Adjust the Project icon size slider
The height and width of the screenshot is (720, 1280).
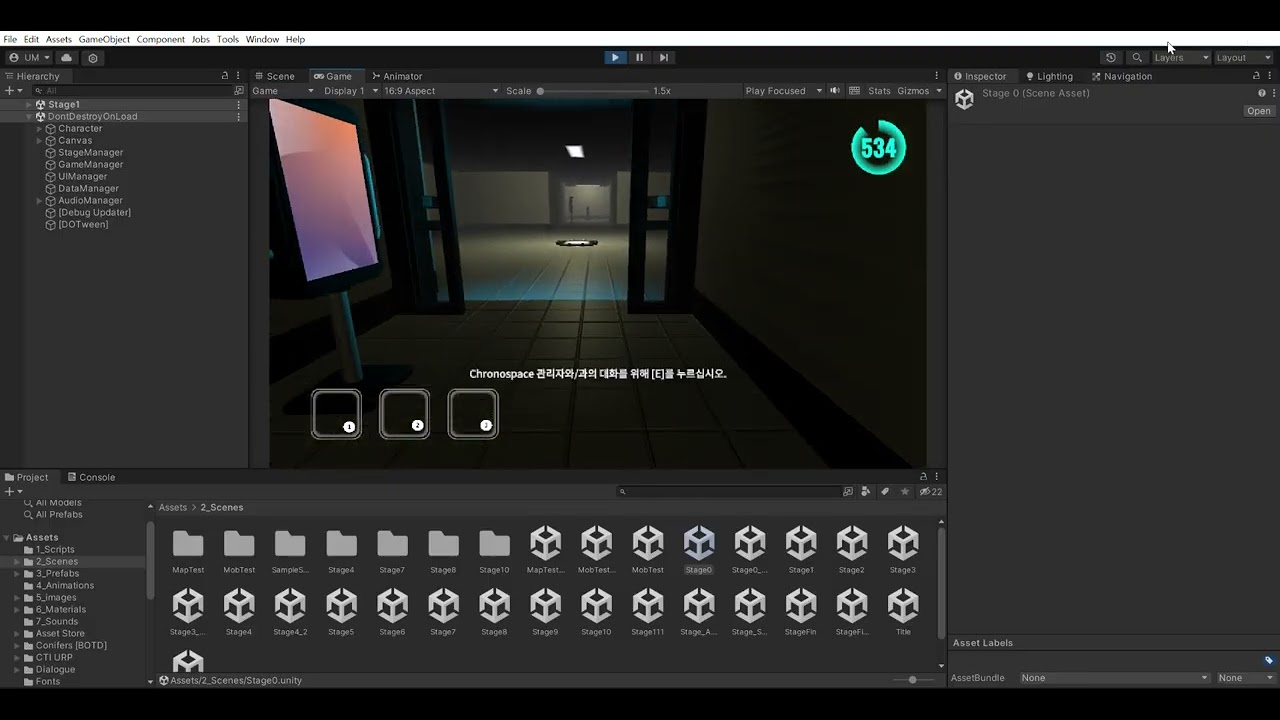[x=912, y=680]
